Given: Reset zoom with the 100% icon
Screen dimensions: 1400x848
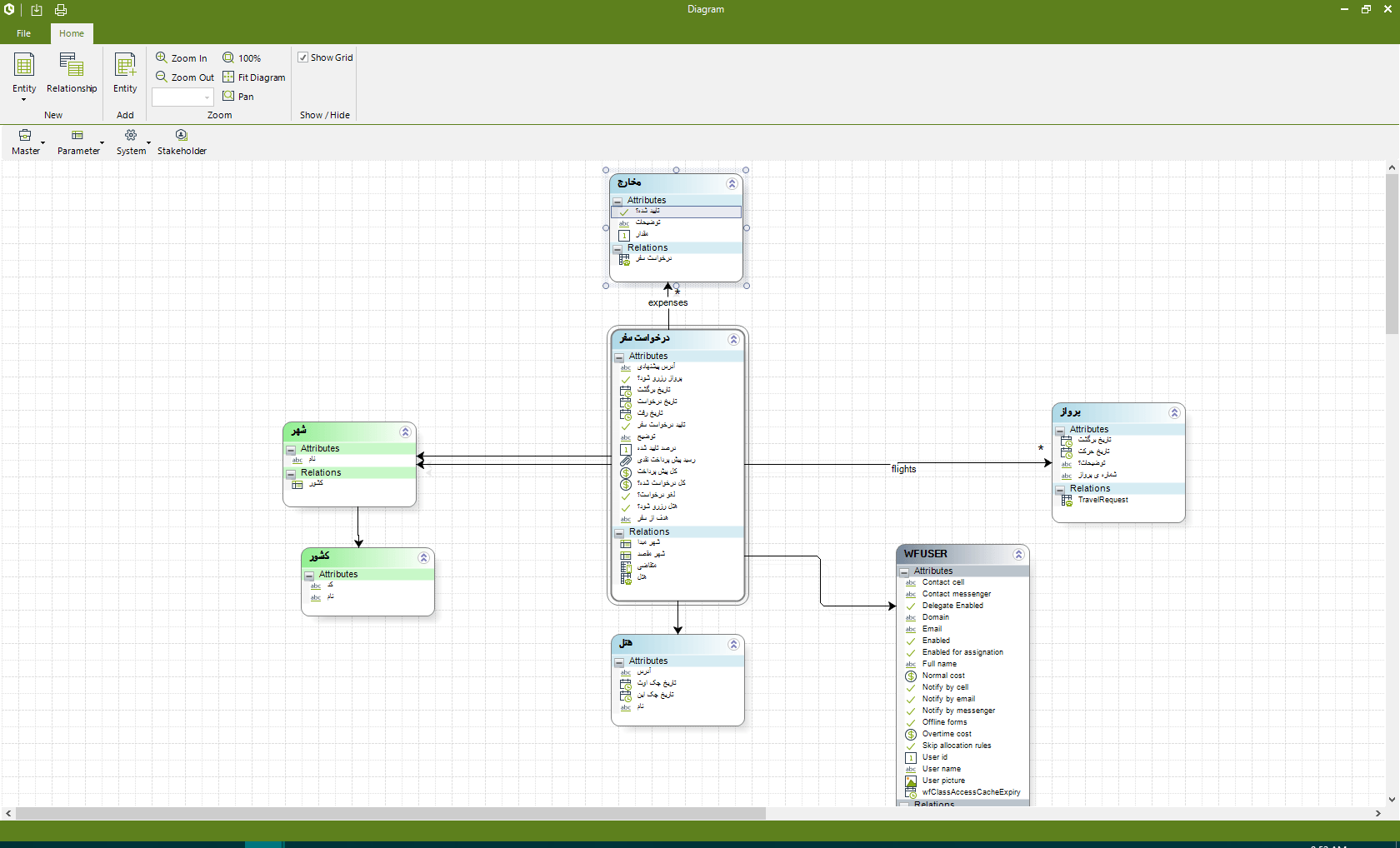Looking at the screenshot, I should coord(228,57).
